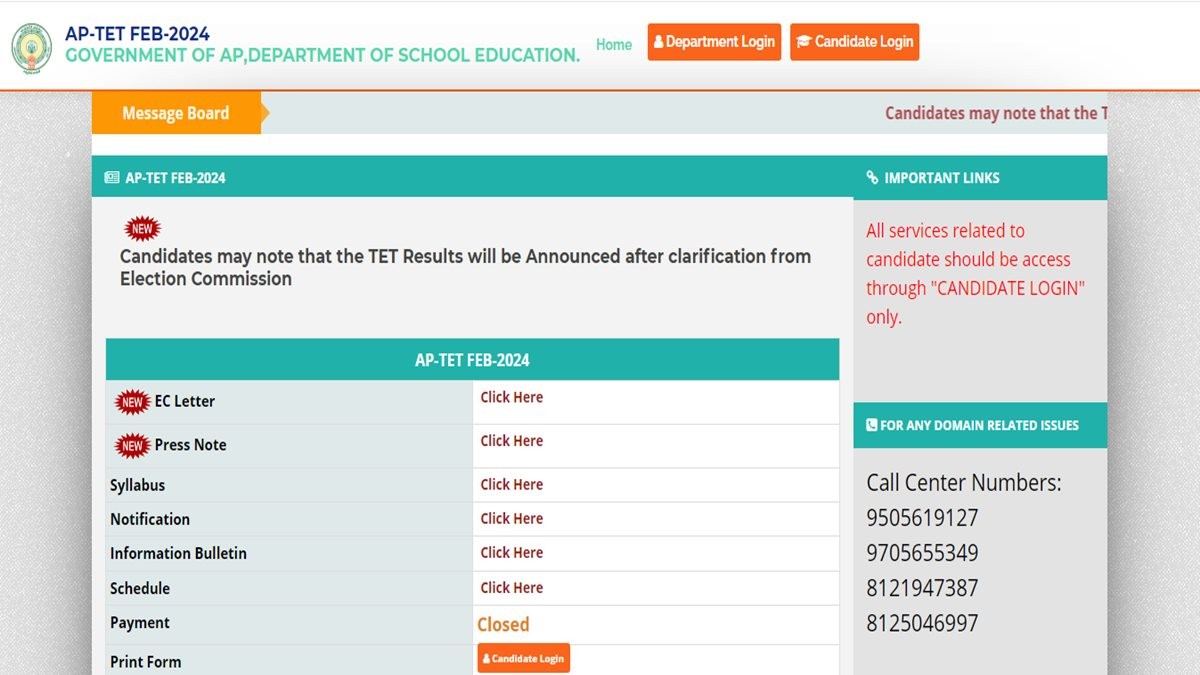Click the AP-TET FEB-2024 site title
This screenshot has height=675, width=1200.
pos(137,34)
